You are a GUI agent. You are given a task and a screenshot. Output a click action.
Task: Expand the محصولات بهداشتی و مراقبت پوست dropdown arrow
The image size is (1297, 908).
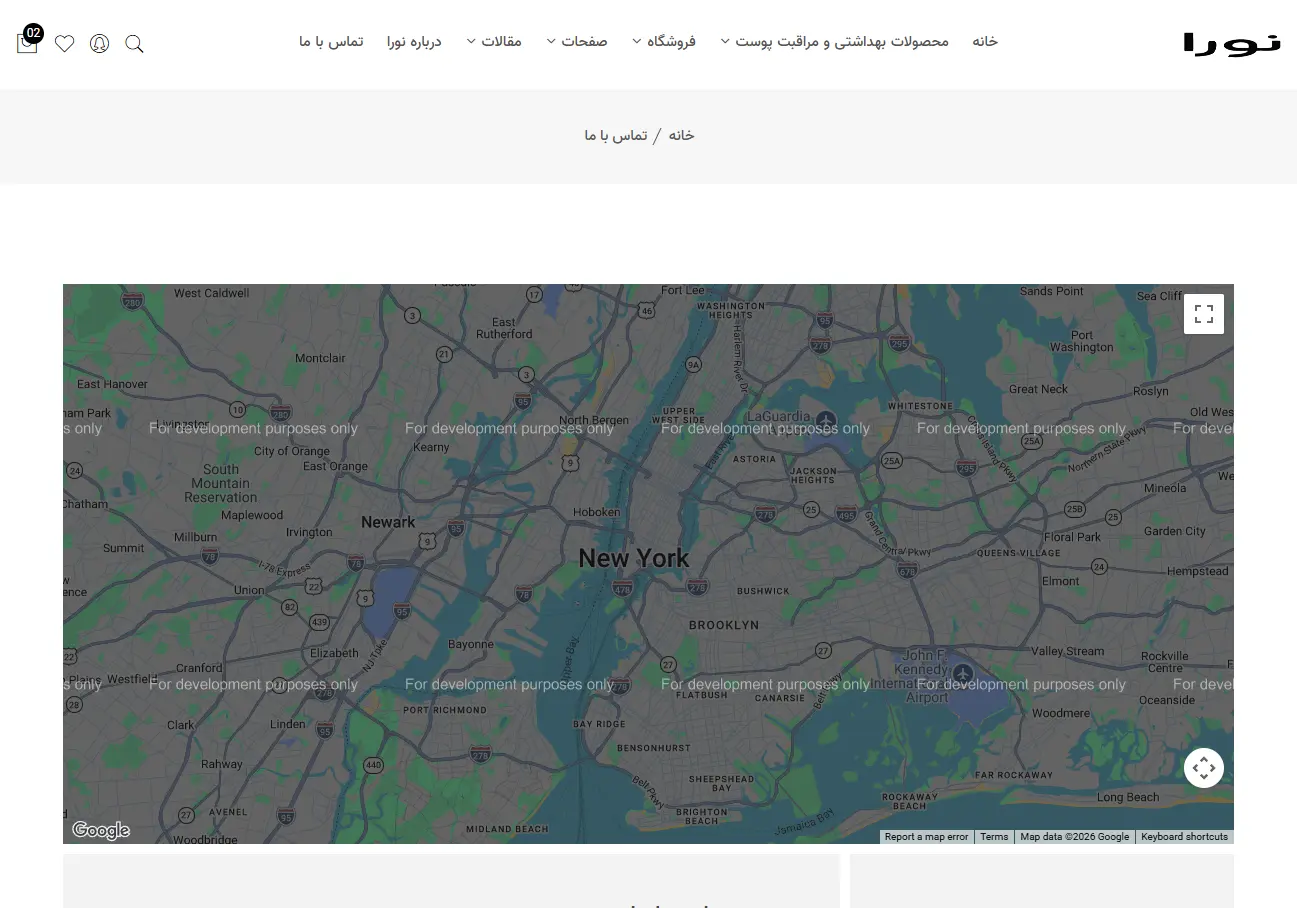pyautogui.click(x=725, y=41)
